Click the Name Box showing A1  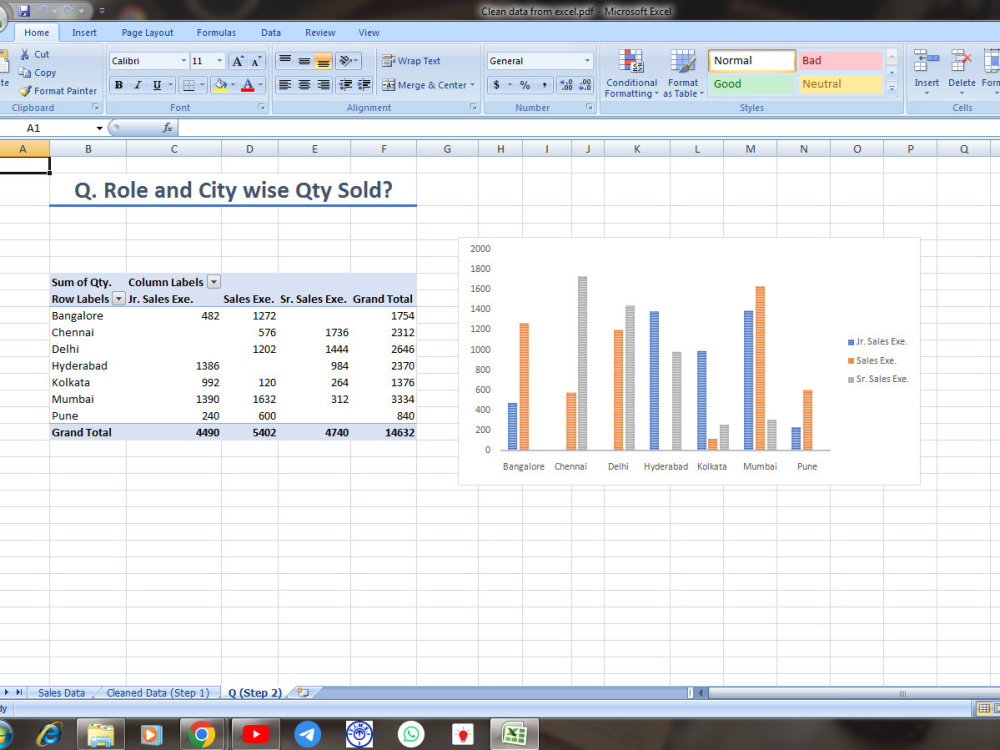(x=52, y=128)
